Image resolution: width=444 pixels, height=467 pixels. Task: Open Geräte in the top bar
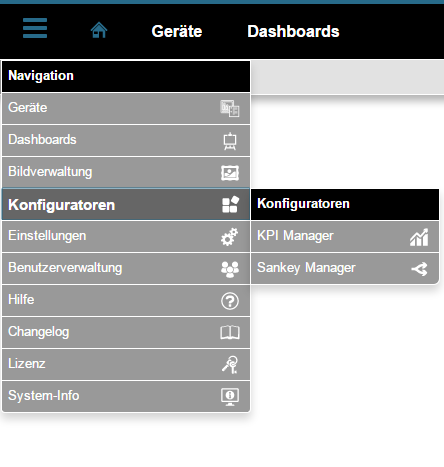[x=177, y=31]
